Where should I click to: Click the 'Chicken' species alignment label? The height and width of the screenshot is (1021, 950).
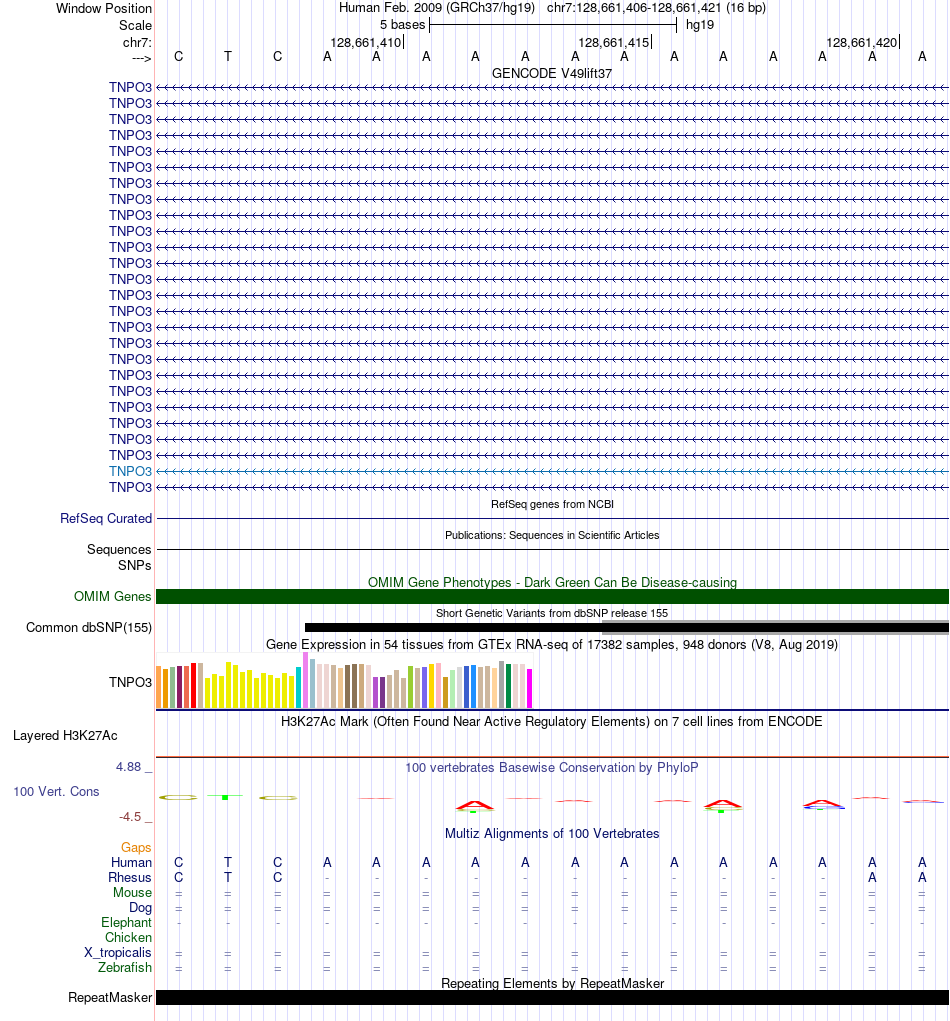coord(129,938)
